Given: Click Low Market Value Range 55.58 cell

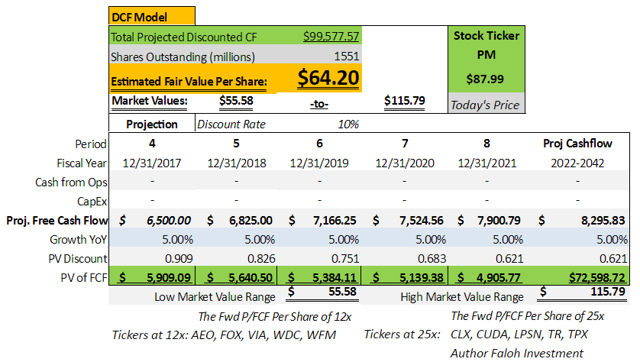Looking at the screenshot, I should click(x=322, y=292).
